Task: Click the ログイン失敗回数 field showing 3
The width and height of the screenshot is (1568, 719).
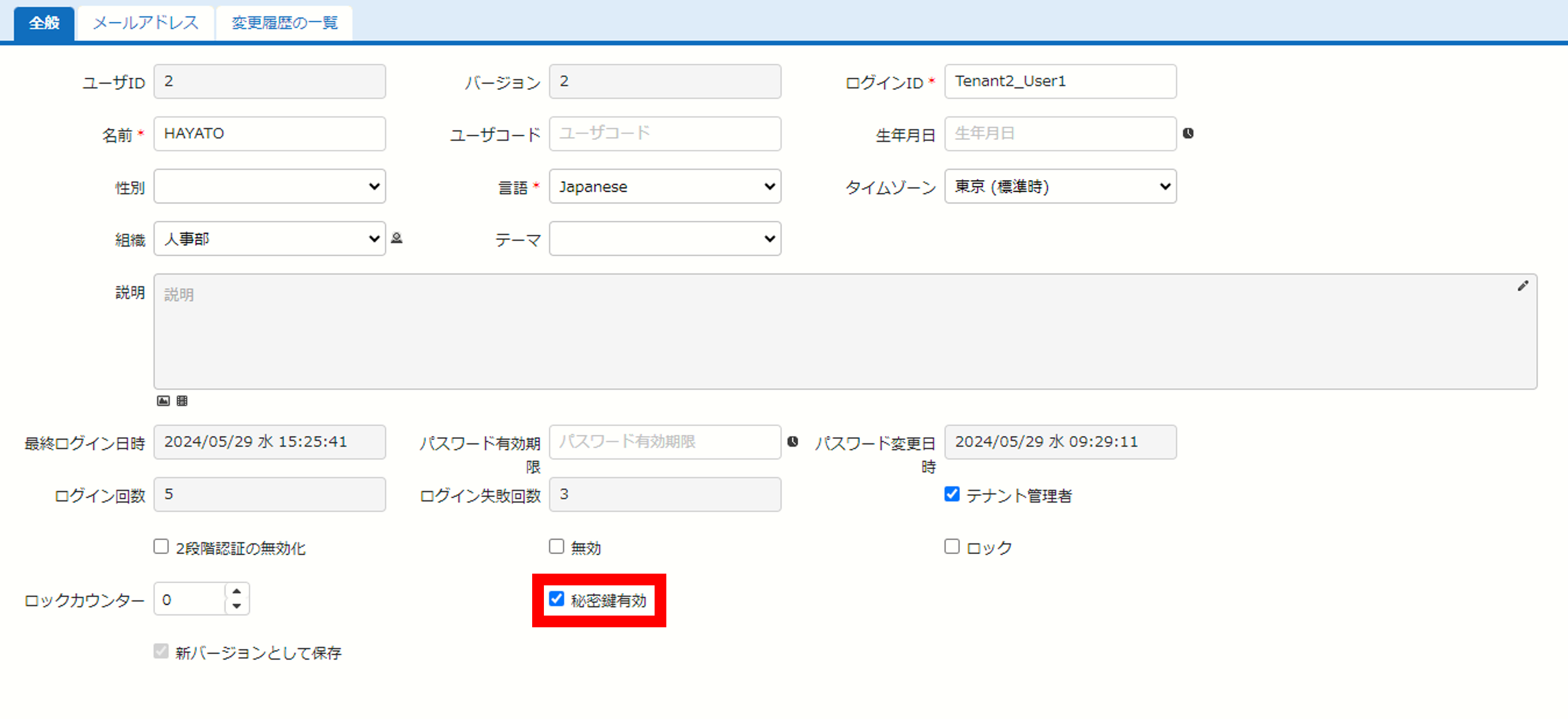Action: [x=665, y=494]
